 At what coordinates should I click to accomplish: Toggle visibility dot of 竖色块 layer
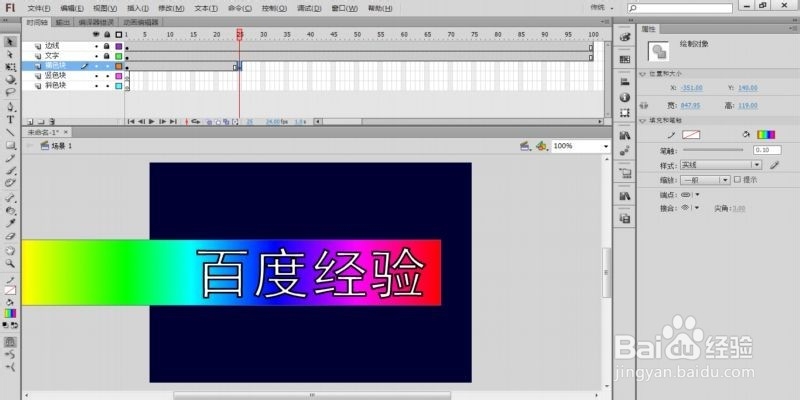pos(96,76)
